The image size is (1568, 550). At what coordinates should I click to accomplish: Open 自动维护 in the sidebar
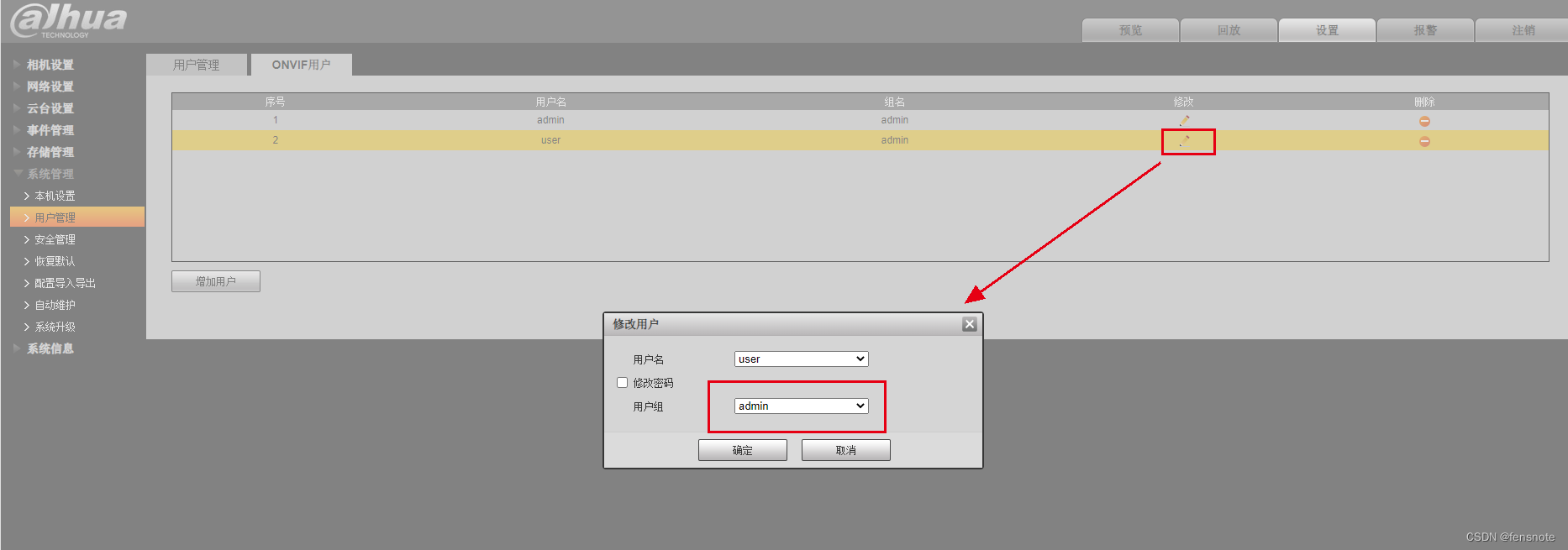coord(55,305)
